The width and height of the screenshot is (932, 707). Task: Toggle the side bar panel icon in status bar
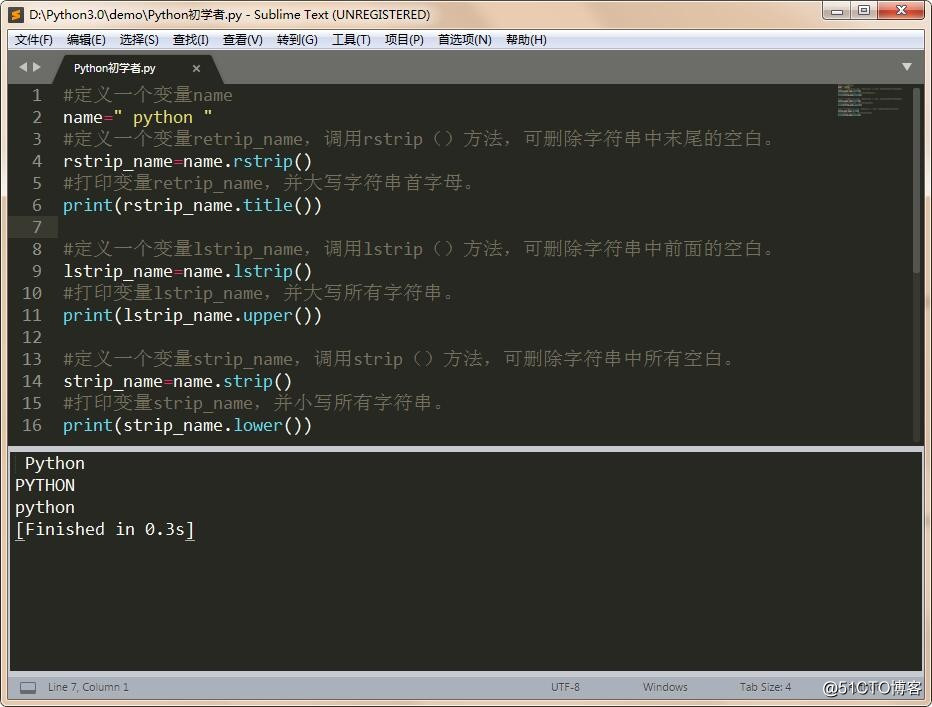[28, 687]
